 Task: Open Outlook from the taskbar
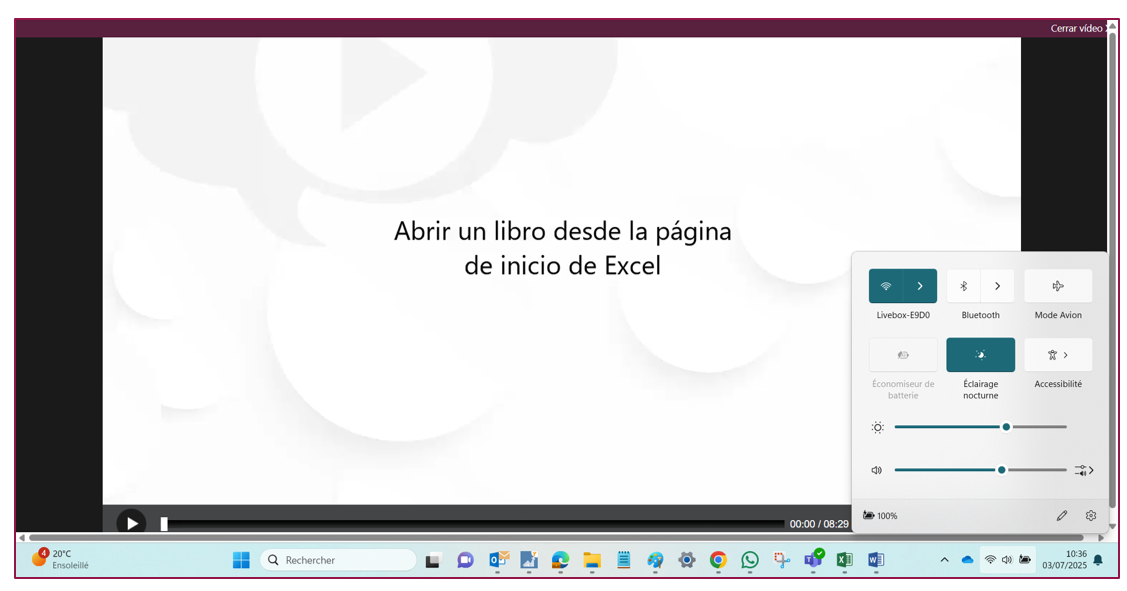click(497, 560)
